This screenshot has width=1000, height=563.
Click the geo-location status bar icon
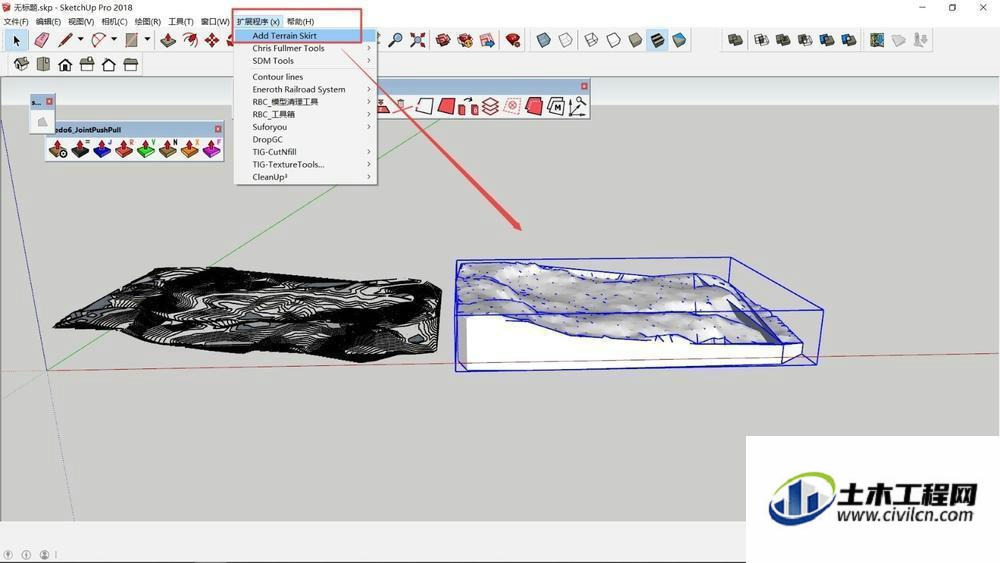pyautogui.click(x=8, y=555)
